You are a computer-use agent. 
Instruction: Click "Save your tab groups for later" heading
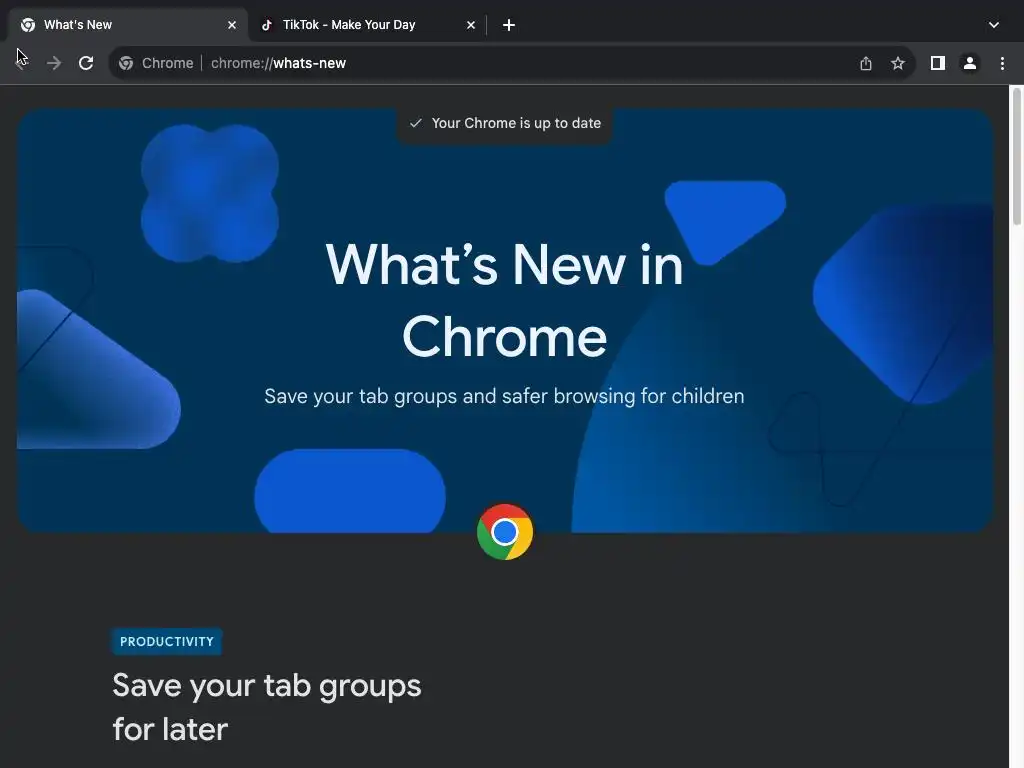[267, 707]
